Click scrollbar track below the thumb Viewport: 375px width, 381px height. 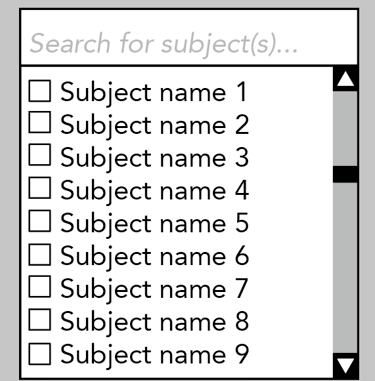(x=345, y=268)
